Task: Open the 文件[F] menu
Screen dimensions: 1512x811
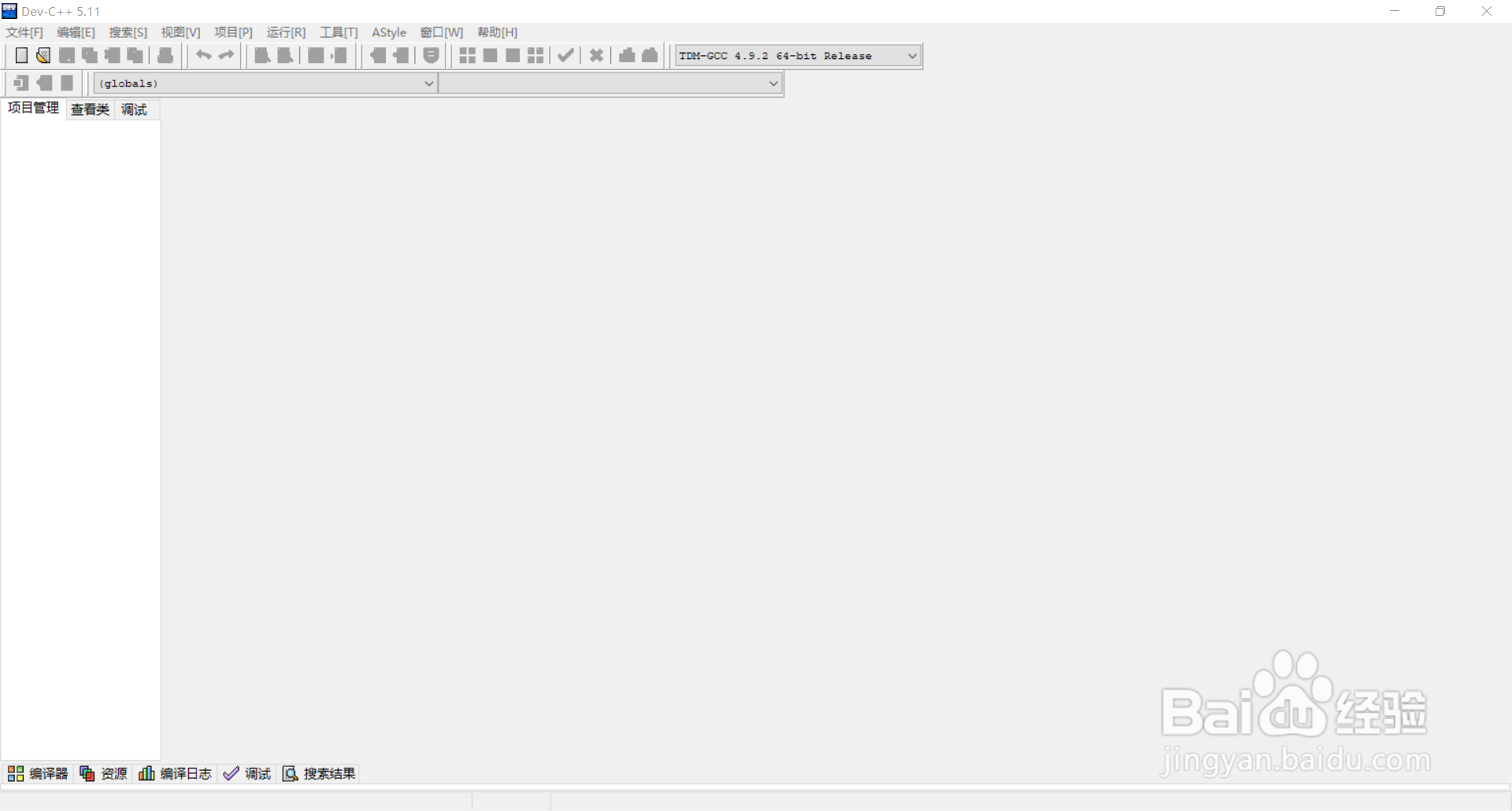Action: coord(24,32)
